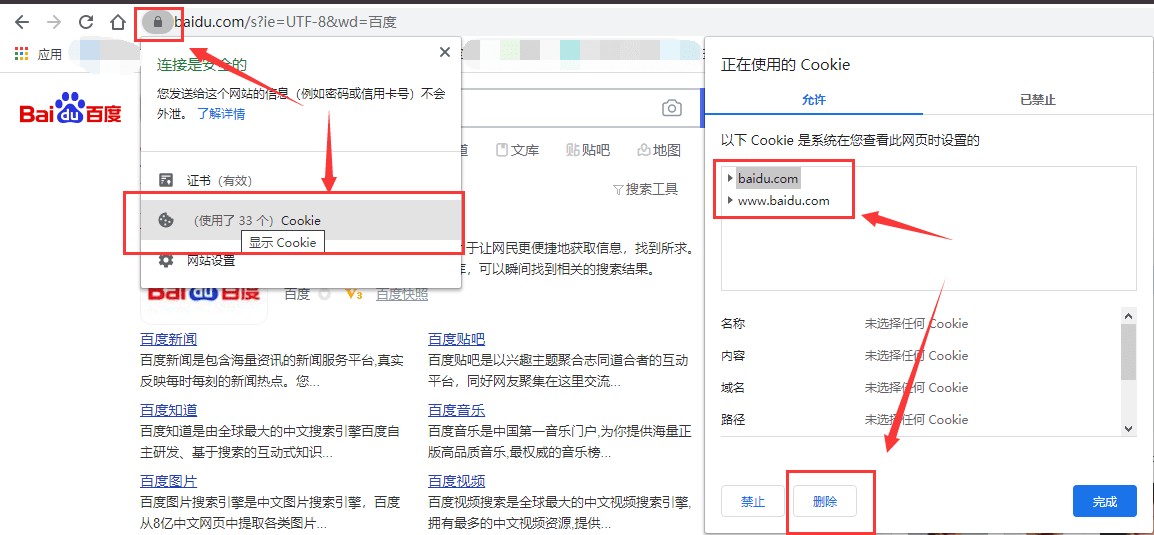Open the 百度知道 link
1154x535 pixels.
coord(169,410)
